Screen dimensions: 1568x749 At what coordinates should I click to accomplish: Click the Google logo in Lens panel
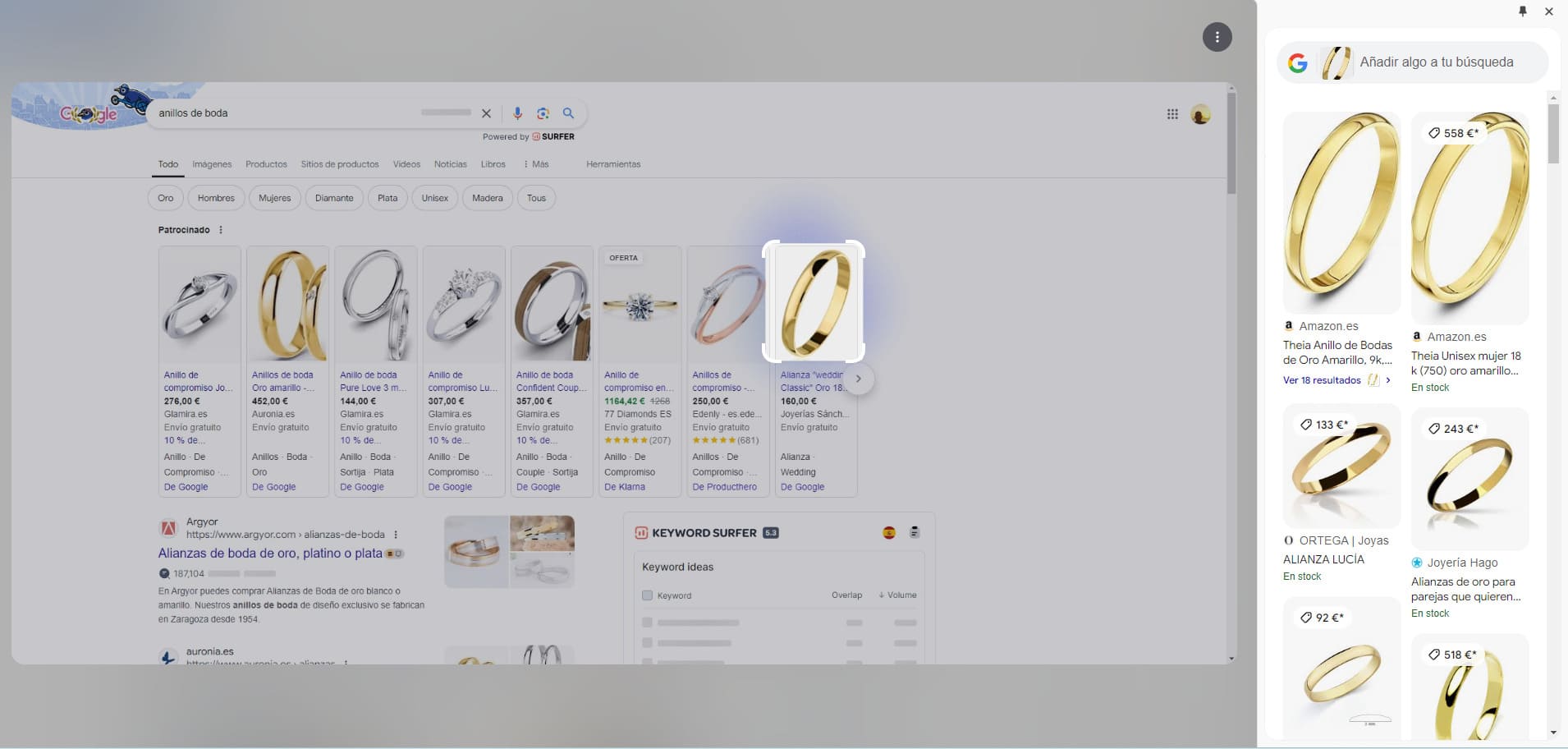(1298, 62)
